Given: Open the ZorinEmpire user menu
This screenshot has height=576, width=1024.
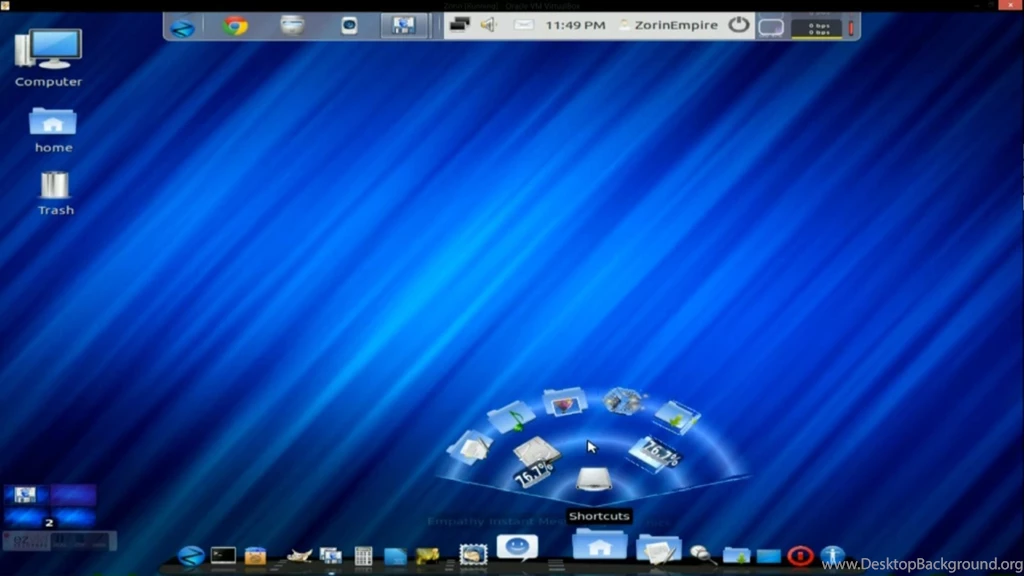Looking at the screenshot, I should pyautogui.click(x=669, y=25).
